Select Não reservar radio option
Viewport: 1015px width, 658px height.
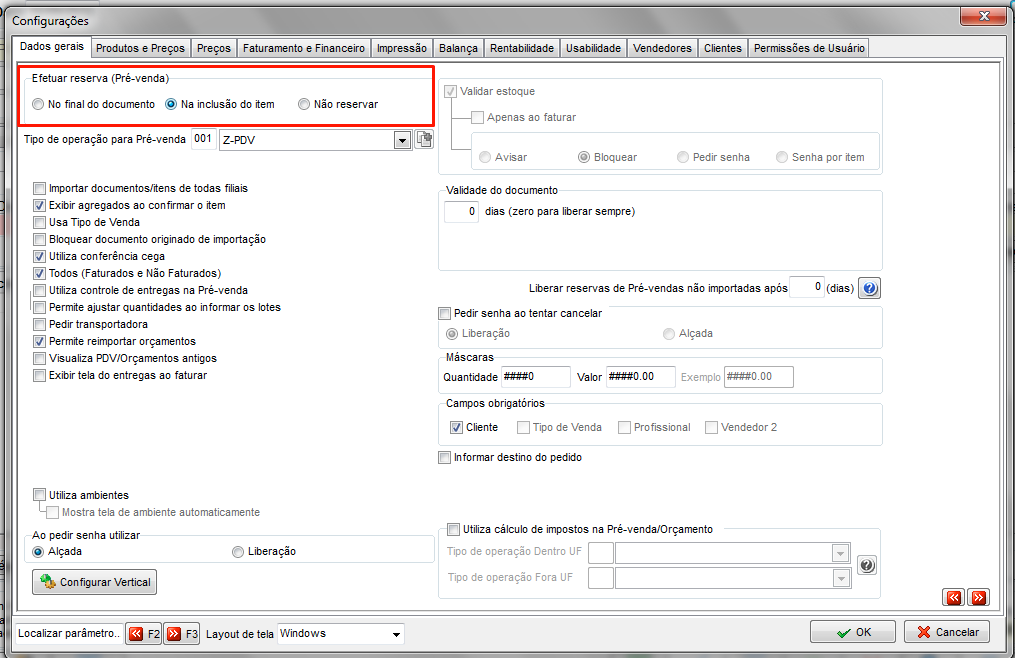tap(304, 104)
